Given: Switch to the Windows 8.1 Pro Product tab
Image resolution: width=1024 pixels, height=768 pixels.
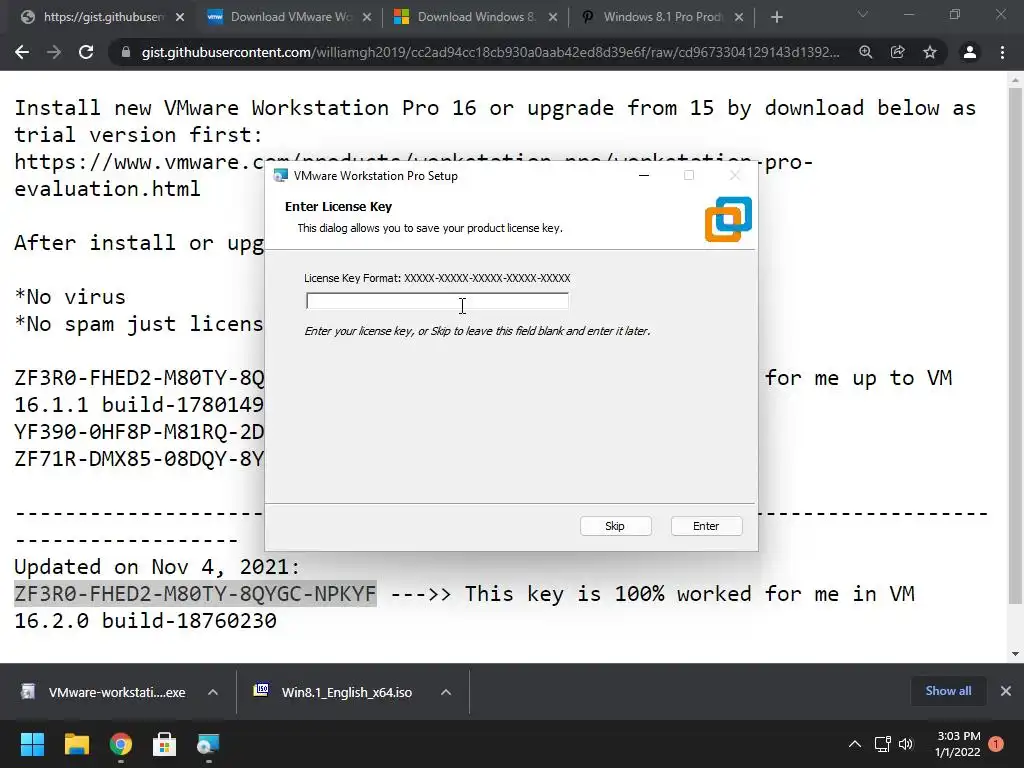Looking at the screenshot, I should [662, 17].
